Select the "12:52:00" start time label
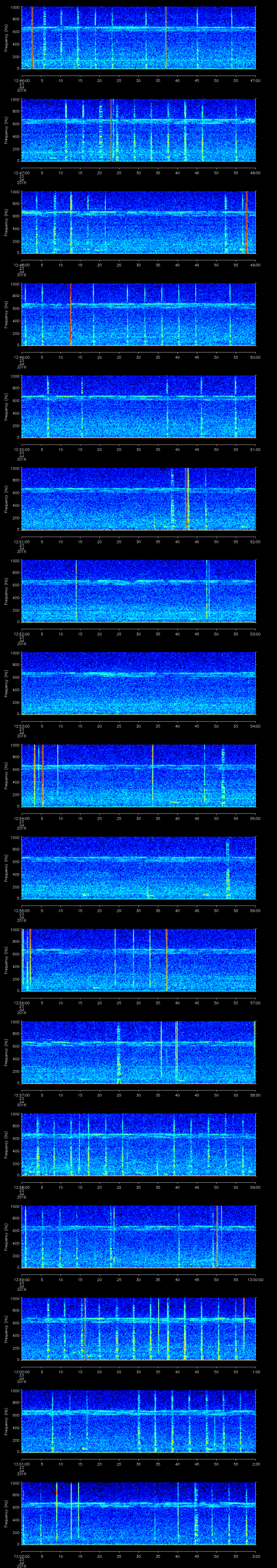The height and width of the screenshot is (1568, 277). 22,634
